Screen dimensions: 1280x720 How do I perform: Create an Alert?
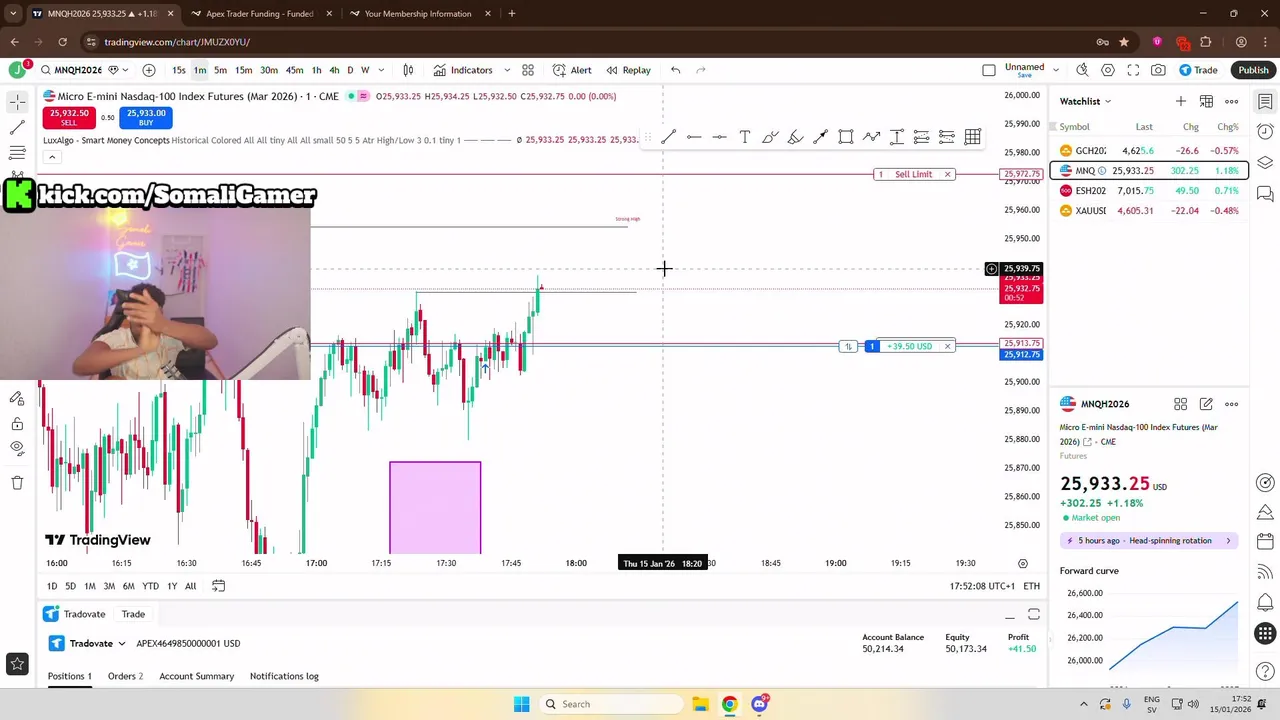tap(572, 70)
